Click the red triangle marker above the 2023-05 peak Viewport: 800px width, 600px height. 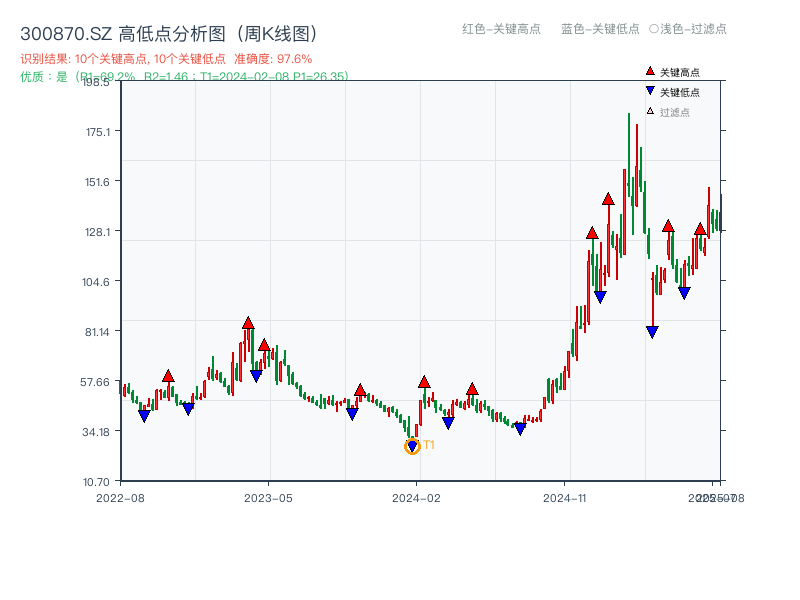click(x=248, y=322)
